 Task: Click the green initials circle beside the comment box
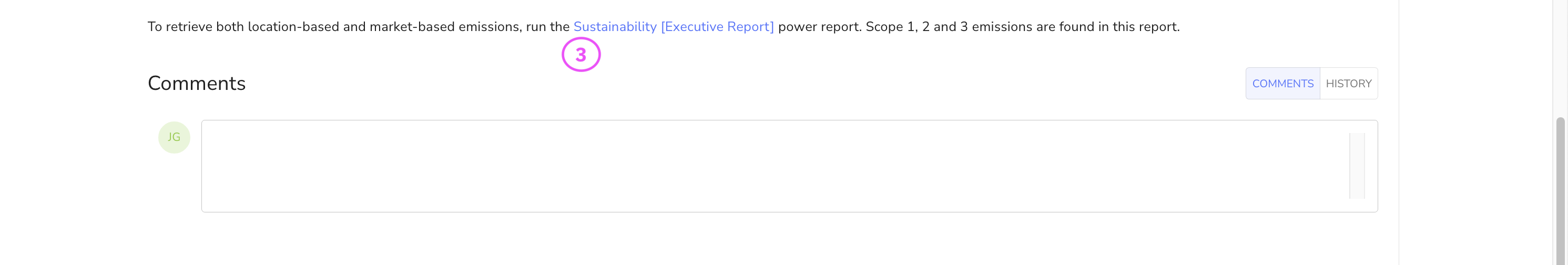(x=174, y=138)
